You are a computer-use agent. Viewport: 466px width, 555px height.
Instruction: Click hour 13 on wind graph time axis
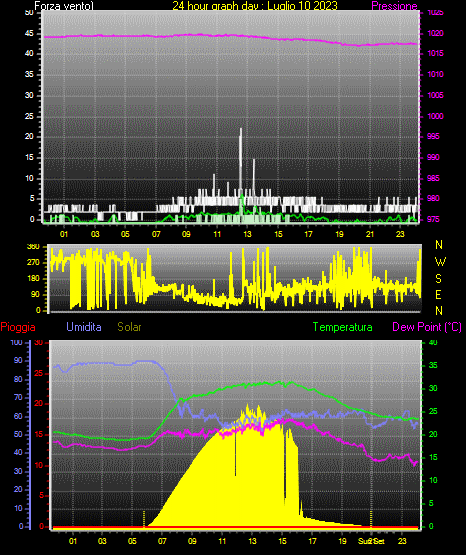[247, 234]
